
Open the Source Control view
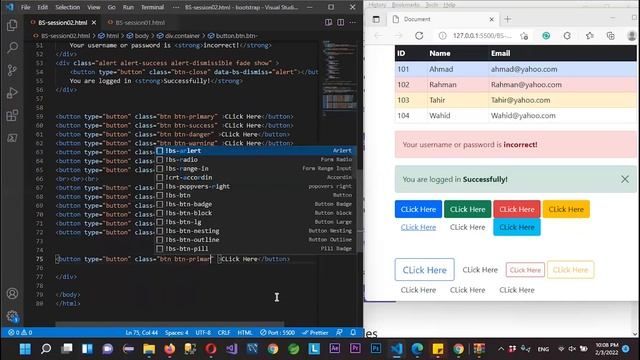(x=12, y=70)
